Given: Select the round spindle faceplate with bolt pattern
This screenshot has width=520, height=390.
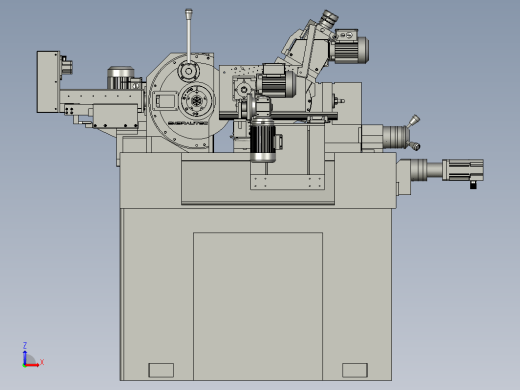Looking at the screenshot, I should point(197,100).
